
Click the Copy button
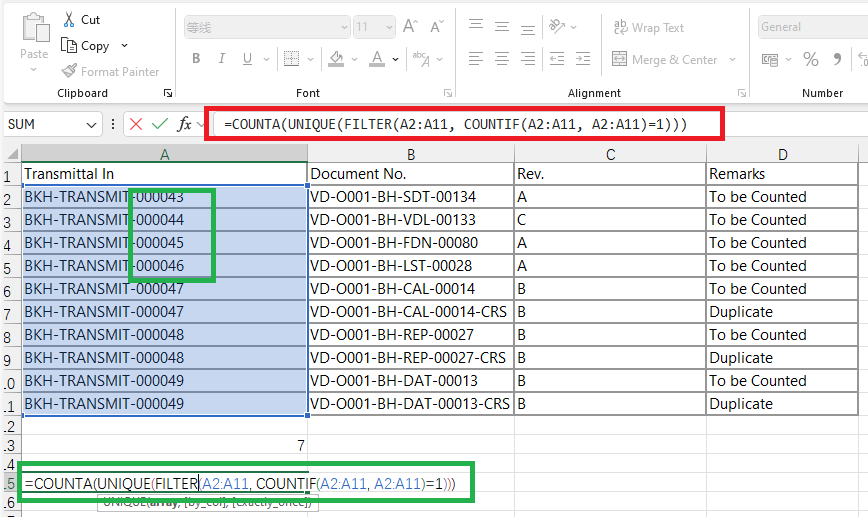[85, 45]
